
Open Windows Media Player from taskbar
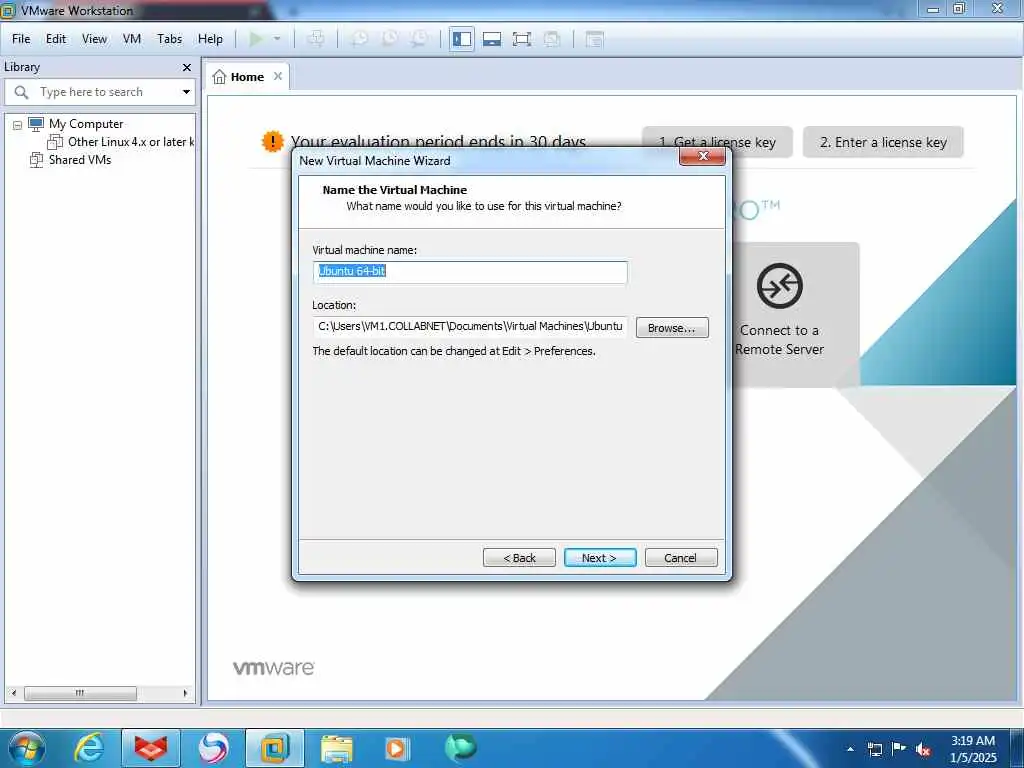[x=396, y=748]
